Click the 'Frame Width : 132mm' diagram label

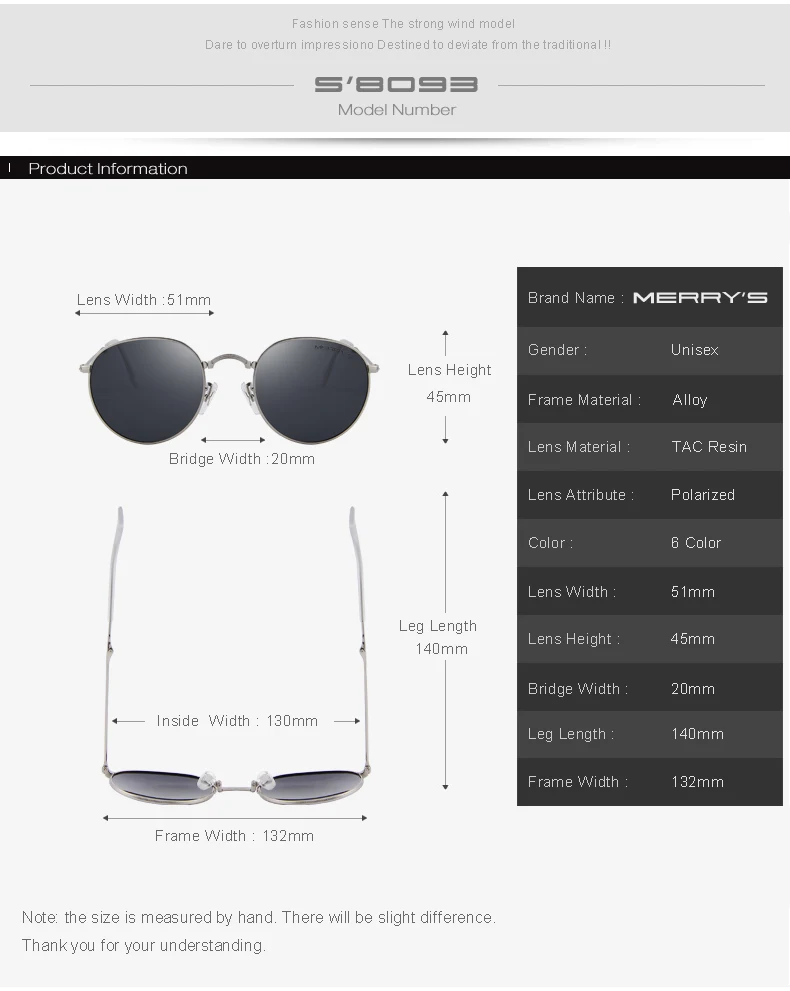point(234,836)
